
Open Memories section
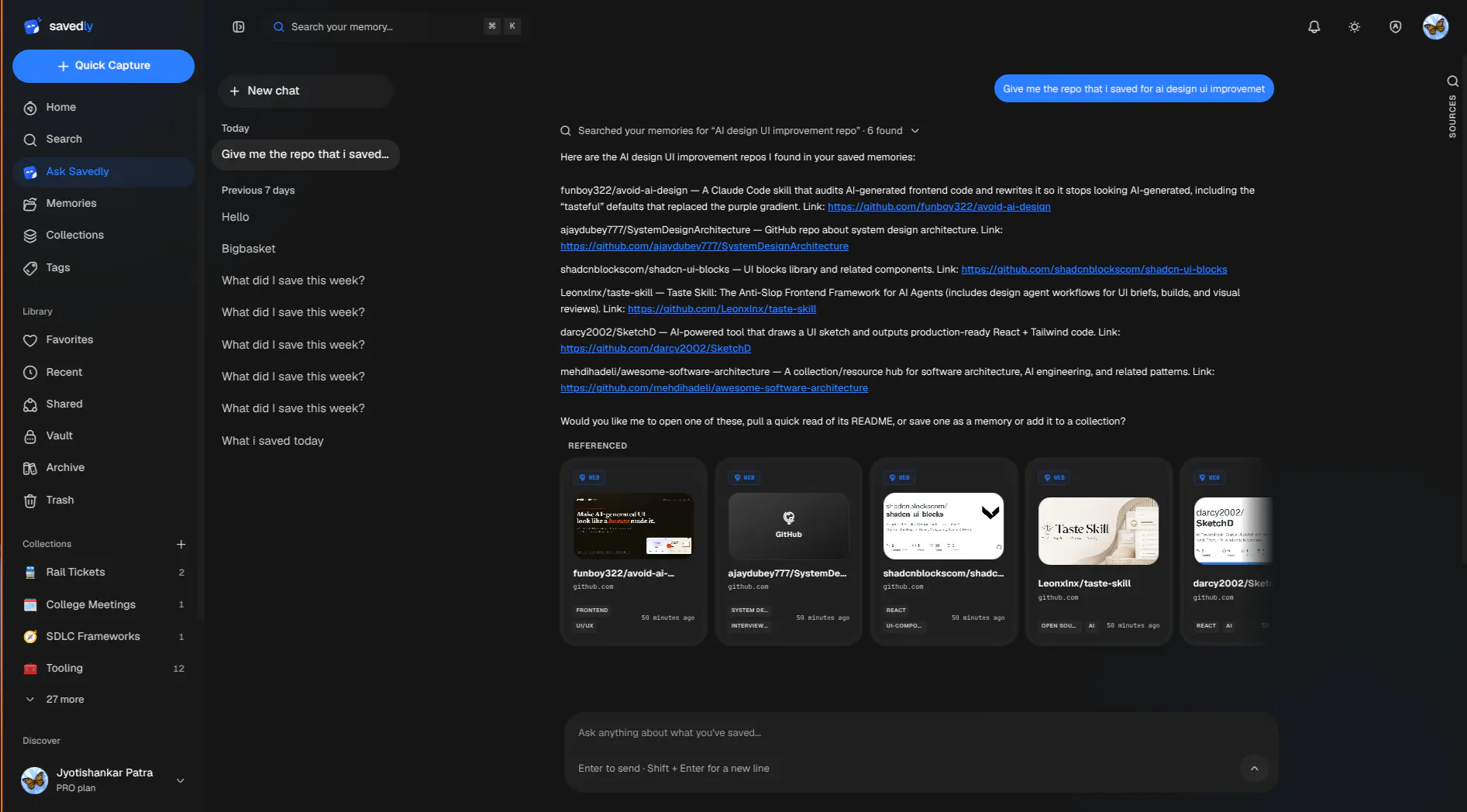[x=103, y=204]
